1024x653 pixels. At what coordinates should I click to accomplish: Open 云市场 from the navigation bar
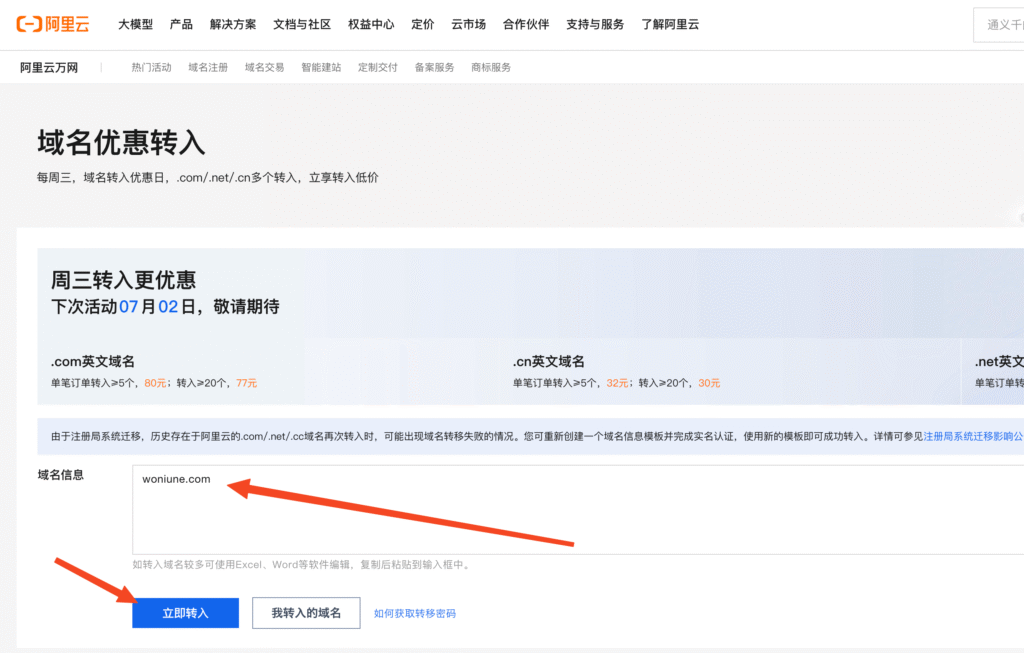coord(468,24)
